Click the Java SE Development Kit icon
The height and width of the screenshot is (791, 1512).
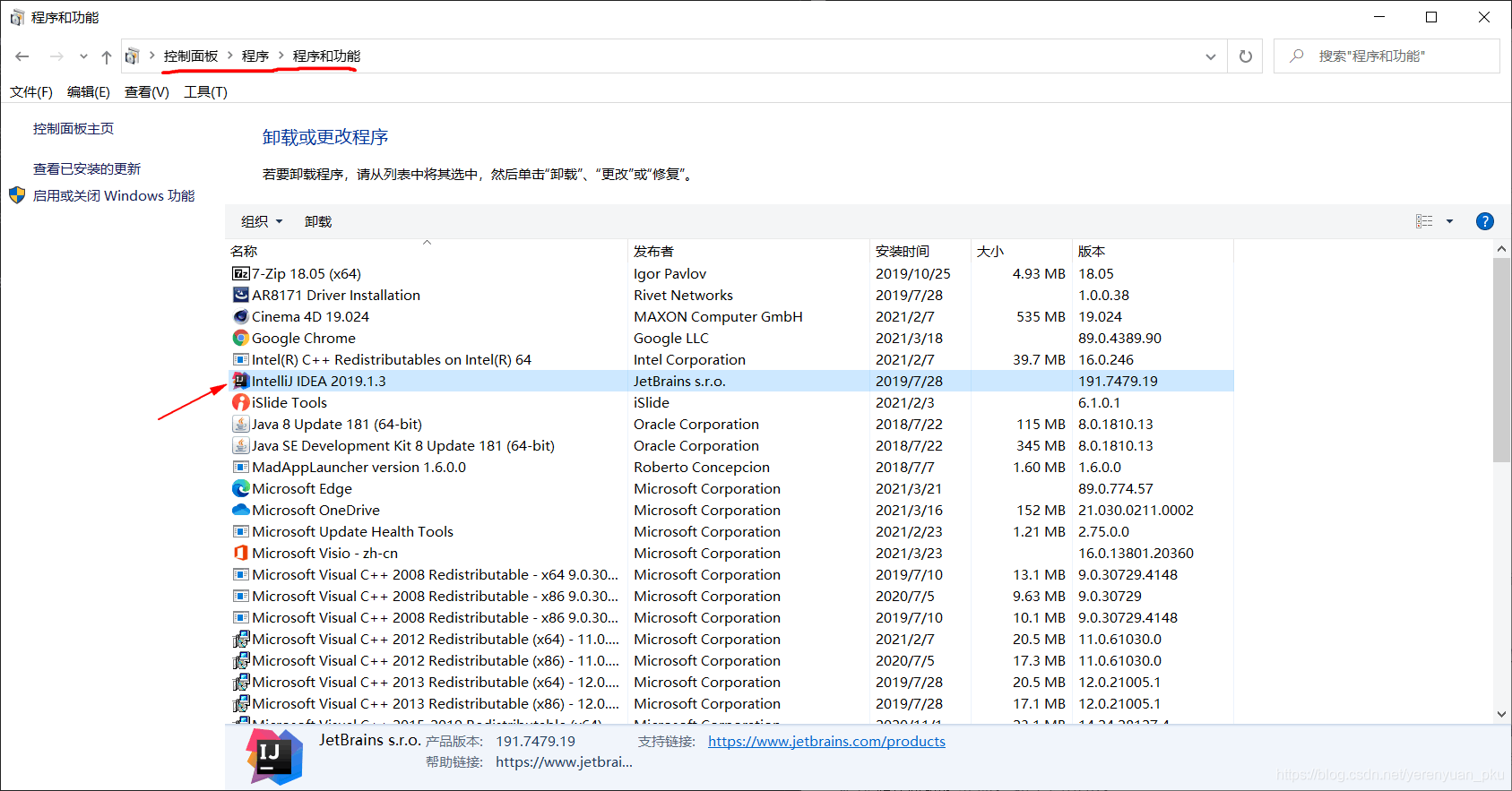pyautogui.click(x=240, y=446)
